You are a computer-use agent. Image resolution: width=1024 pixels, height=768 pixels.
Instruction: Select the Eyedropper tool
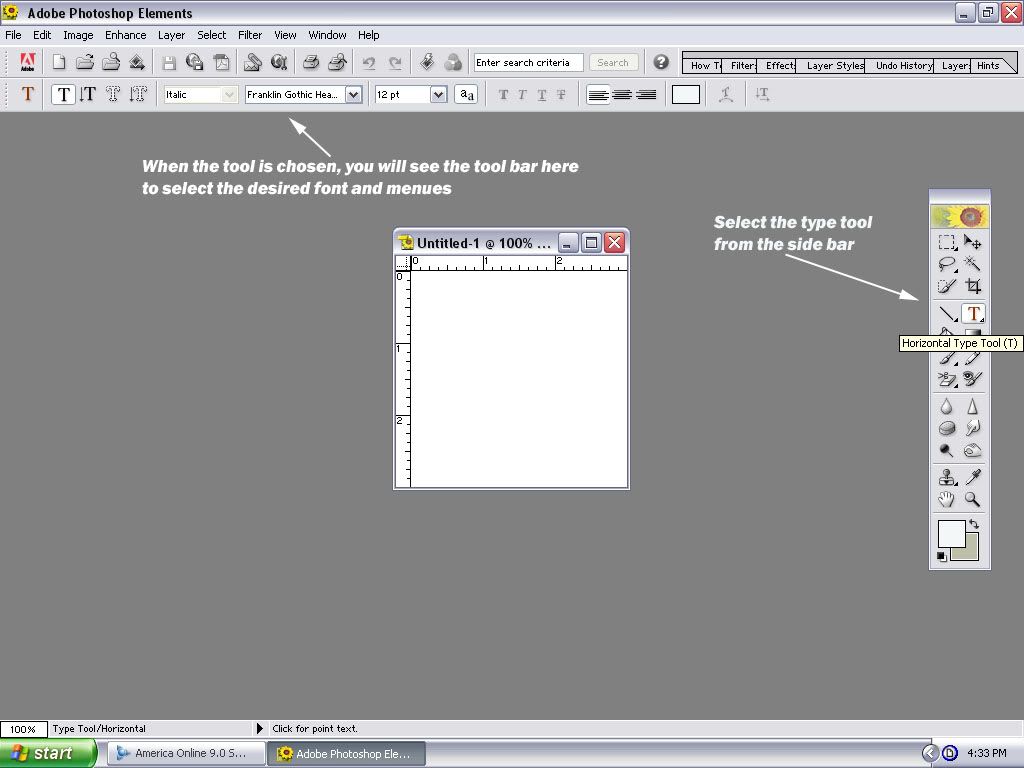click(972, 477)
